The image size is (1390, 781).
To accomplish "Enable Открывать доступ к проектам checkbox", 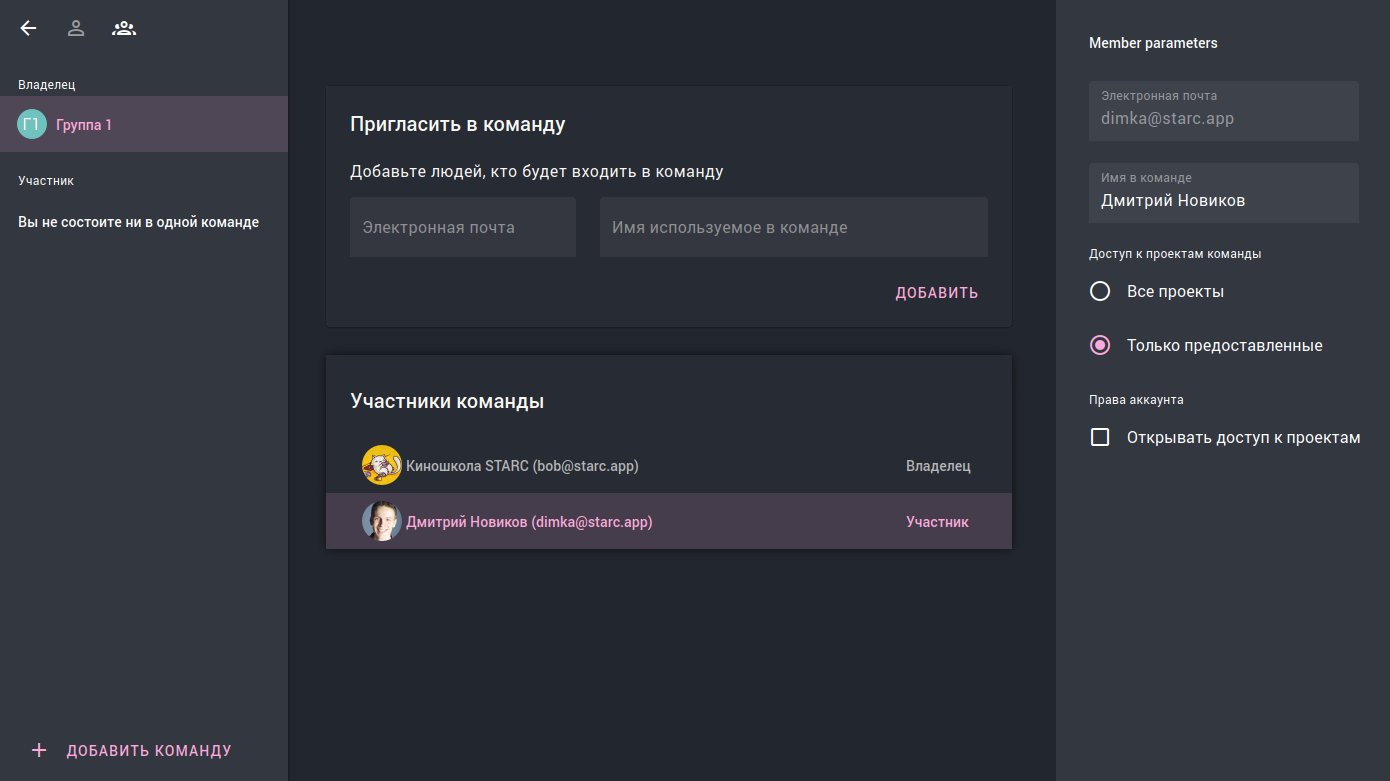I will coord(1100,437).
